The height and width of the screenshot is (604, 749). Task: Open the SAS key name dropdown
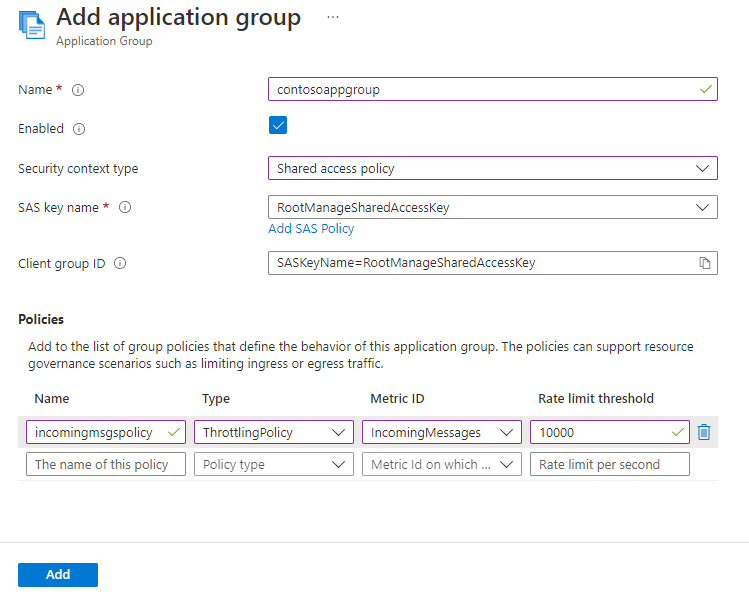tap(492, 207)
